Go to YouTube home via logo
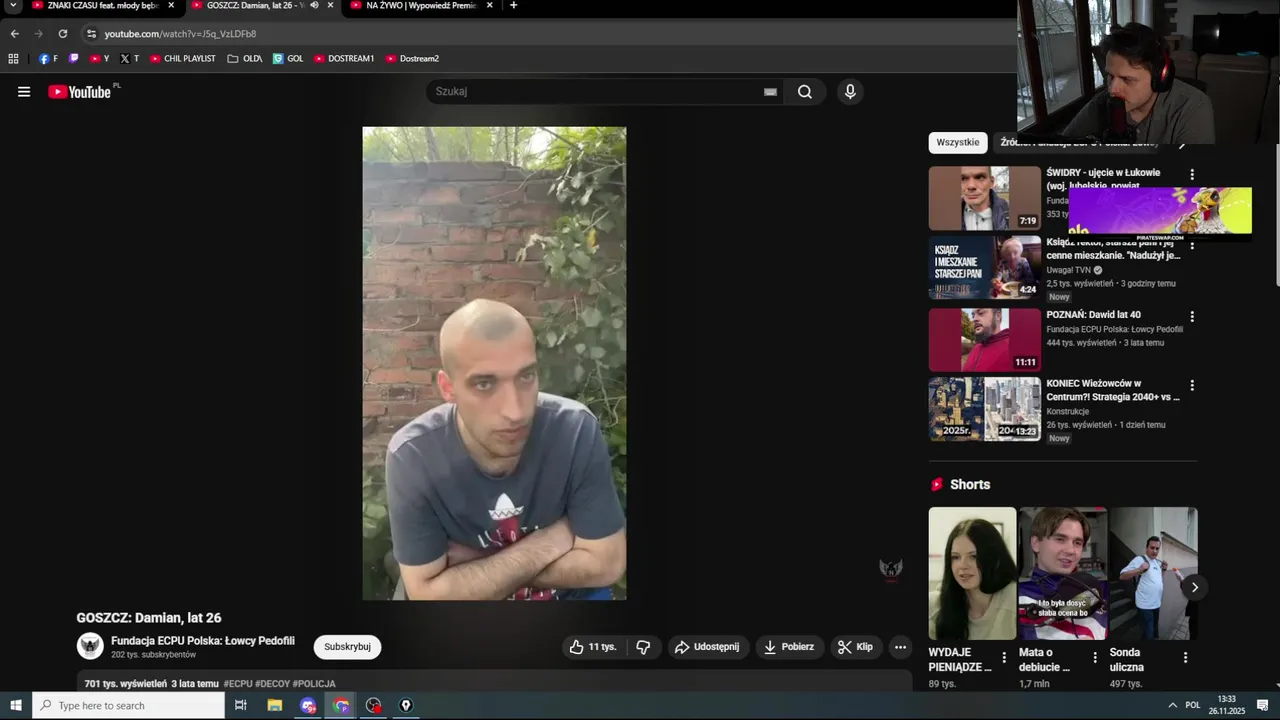This screenshot has width=1280, height=720. (x=80, y=92)
